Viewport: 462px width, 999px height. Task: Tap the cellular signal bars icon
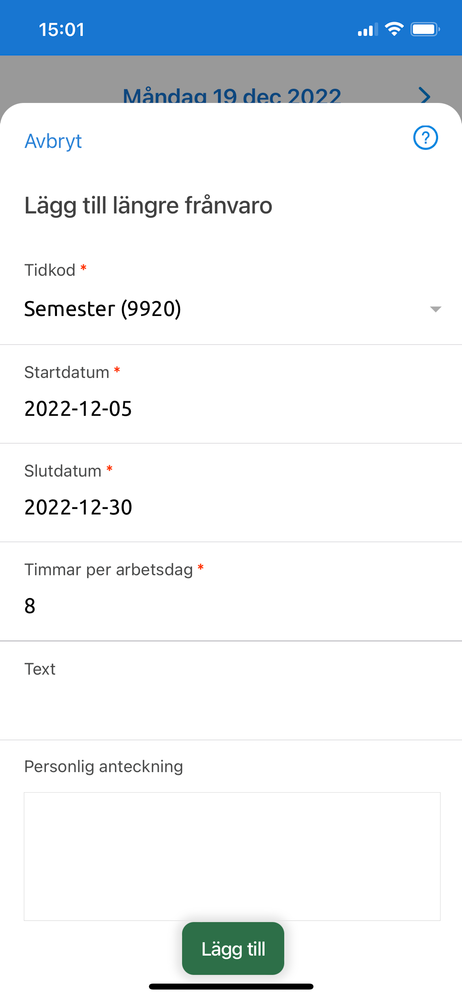[x=367, y=30]
